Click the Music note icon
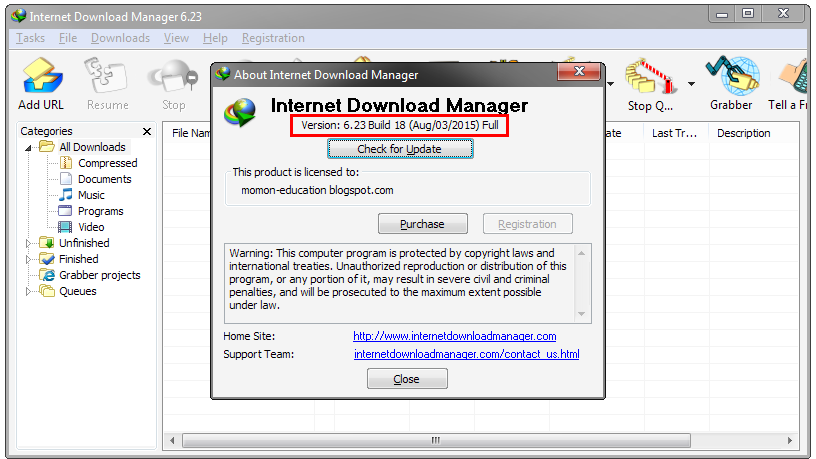Image resolution: width=816 pixels, height=459 pixels. click(x=66, y=195)
